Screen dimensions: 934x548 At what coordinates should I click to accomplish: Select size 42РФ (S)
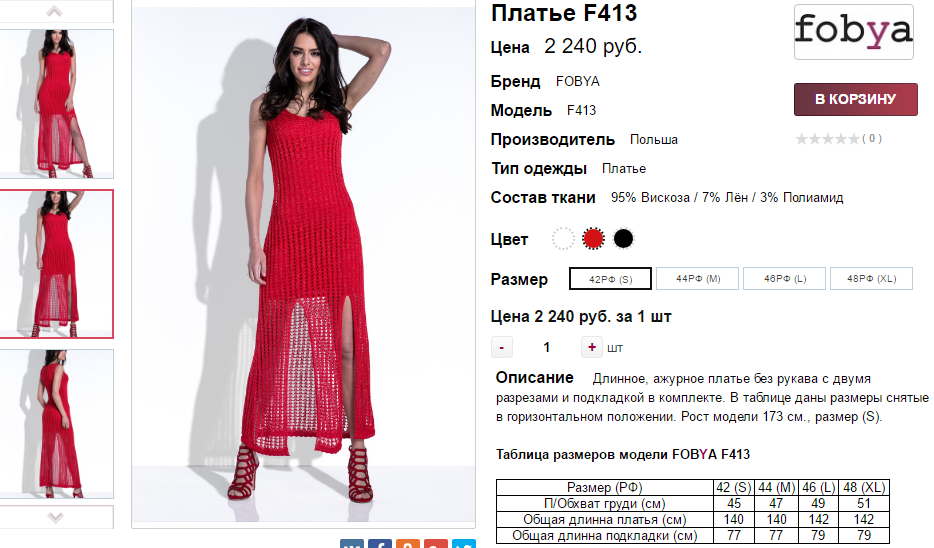(x=611, y=279)
